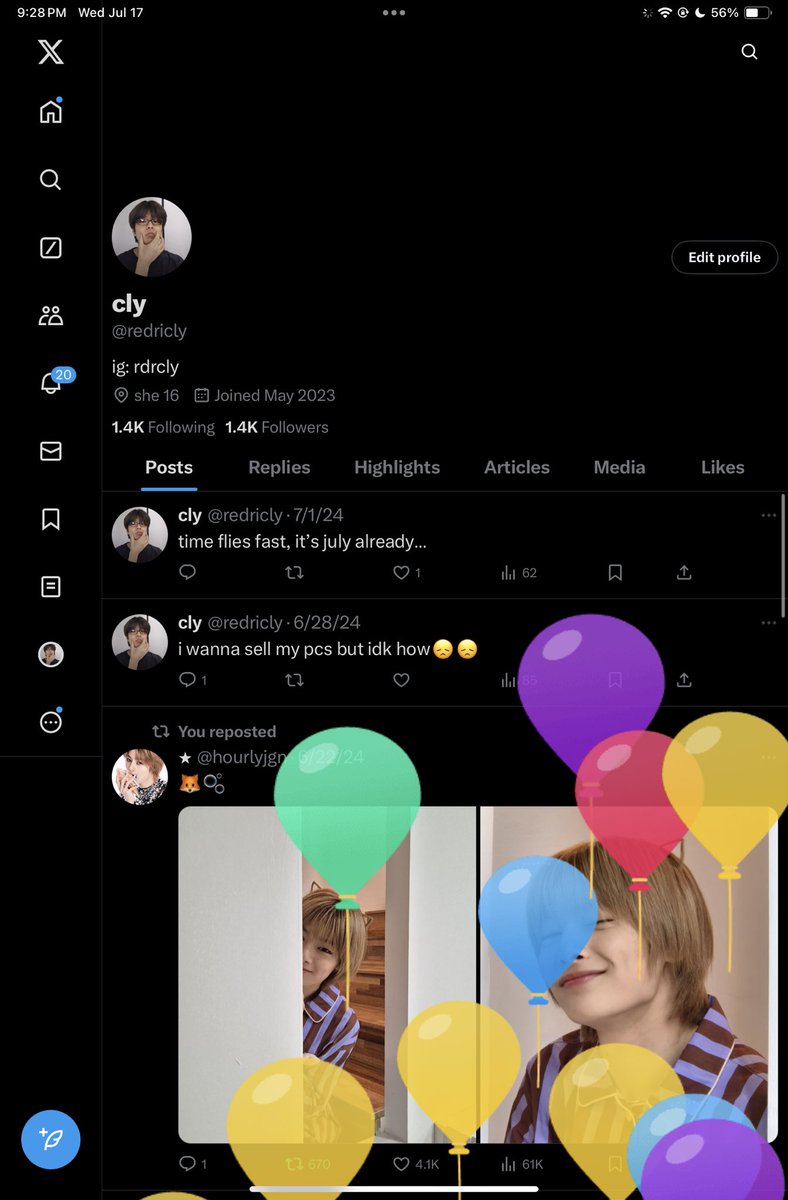Open the 7/1/24 post timestamp
The height and width of the screenshot is (1200, 788).
318,515
